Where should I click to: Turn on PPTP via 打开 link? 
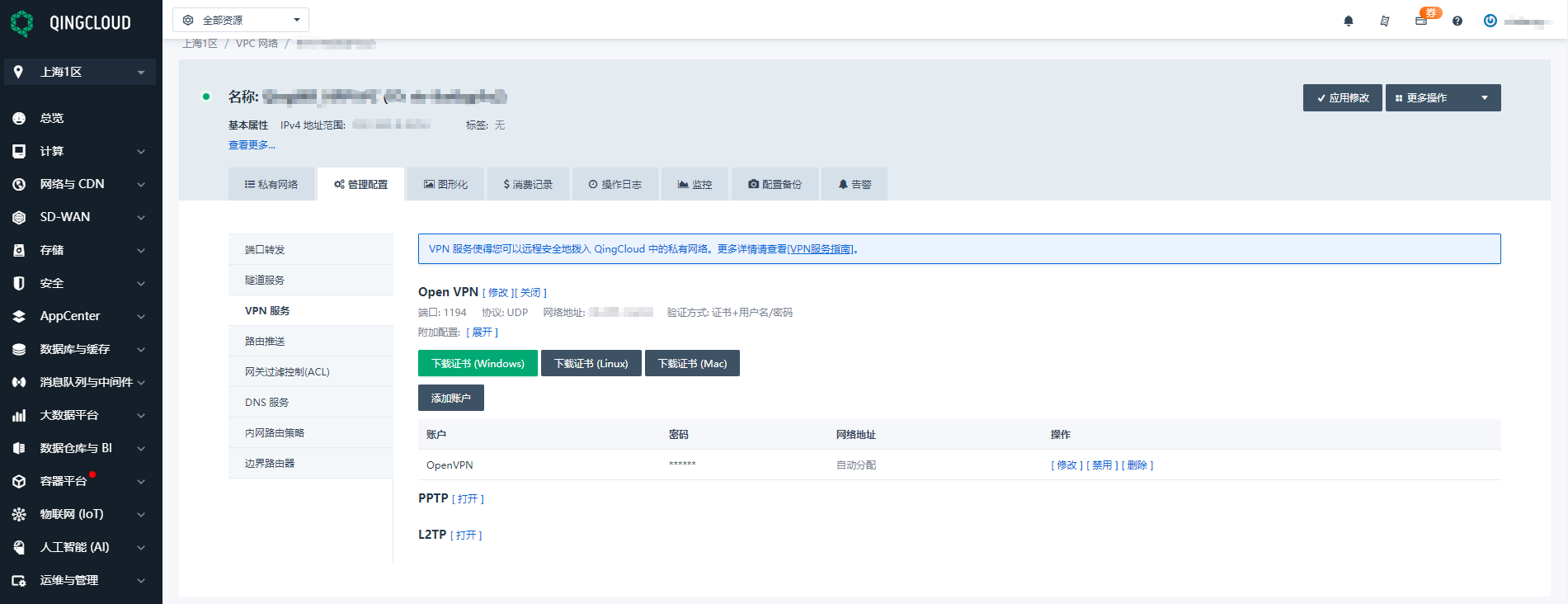(468, 499)
